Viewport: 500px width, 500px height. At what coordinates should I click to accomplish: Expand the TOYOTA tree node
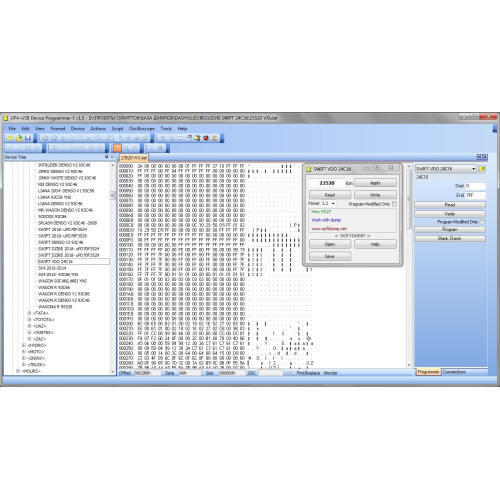click(x=29, y=319)
